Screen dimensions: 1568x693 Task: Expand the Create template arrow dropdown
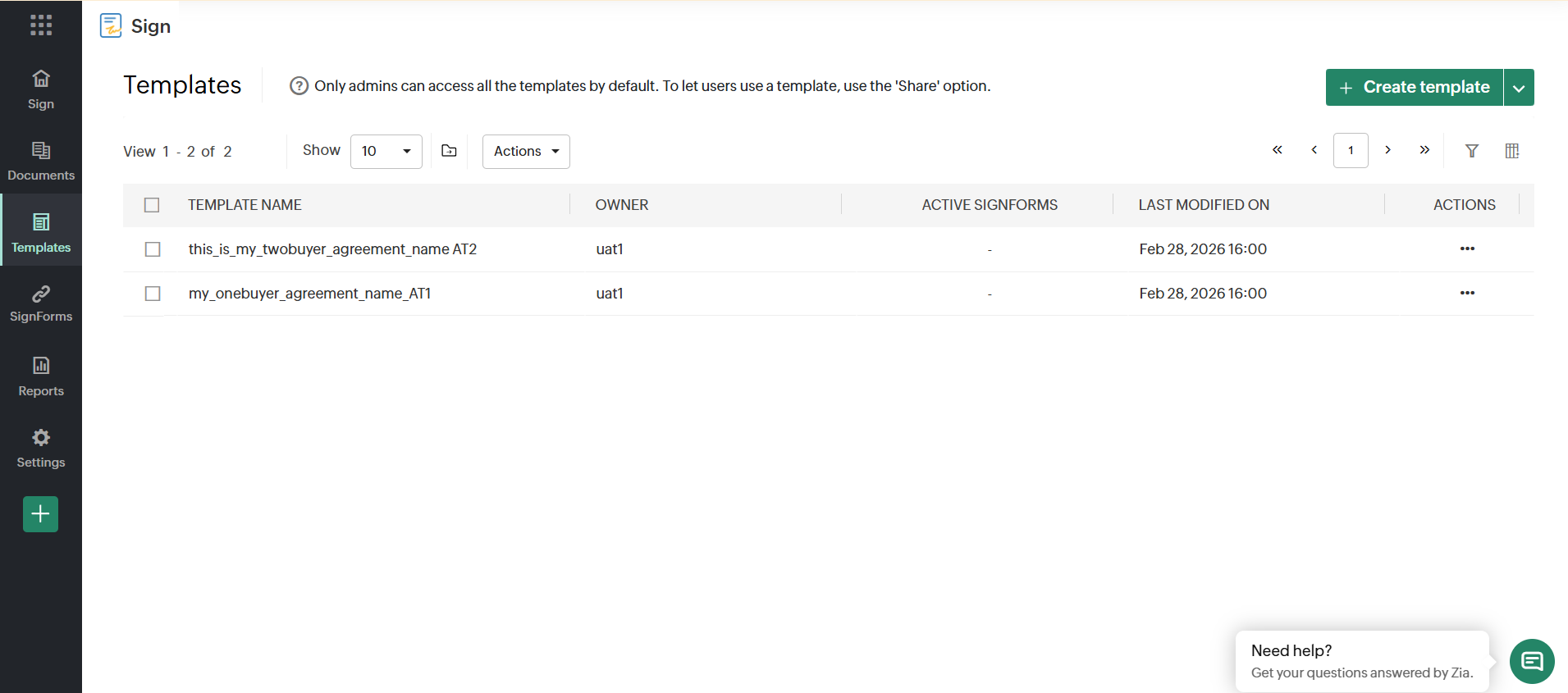[1519, 88]
